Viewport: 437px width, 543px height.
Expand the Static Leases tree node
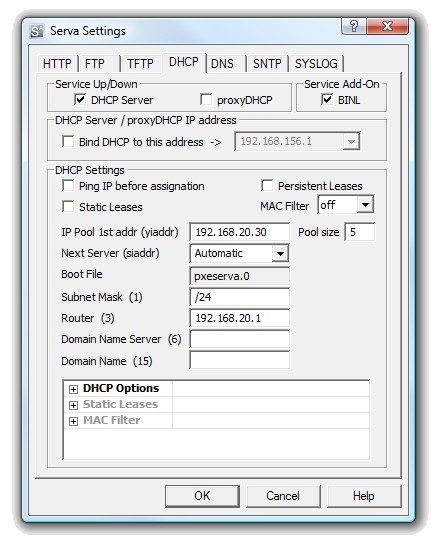[73, 405]
